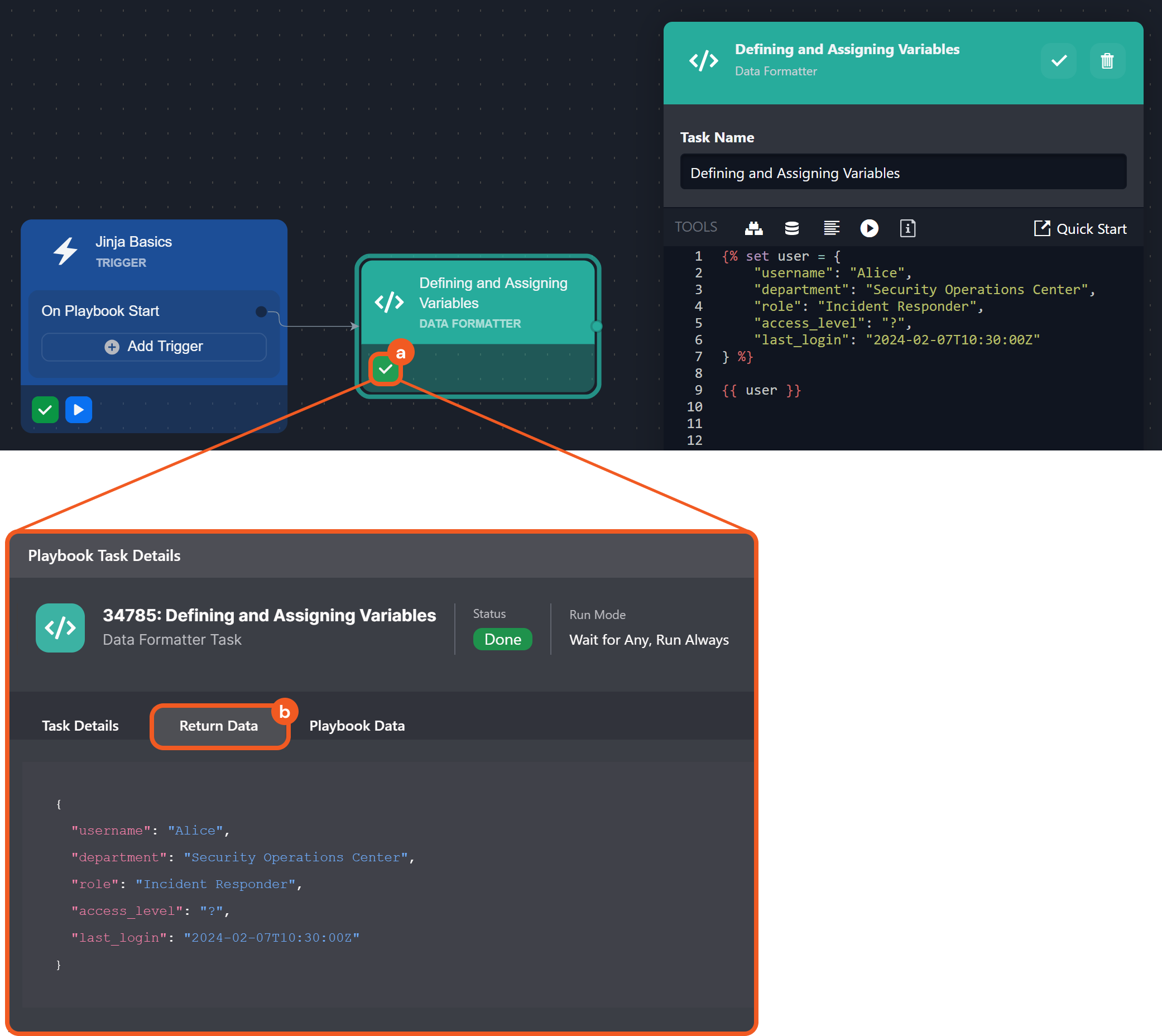Delete task using the trash icon

pos(1106,61)
